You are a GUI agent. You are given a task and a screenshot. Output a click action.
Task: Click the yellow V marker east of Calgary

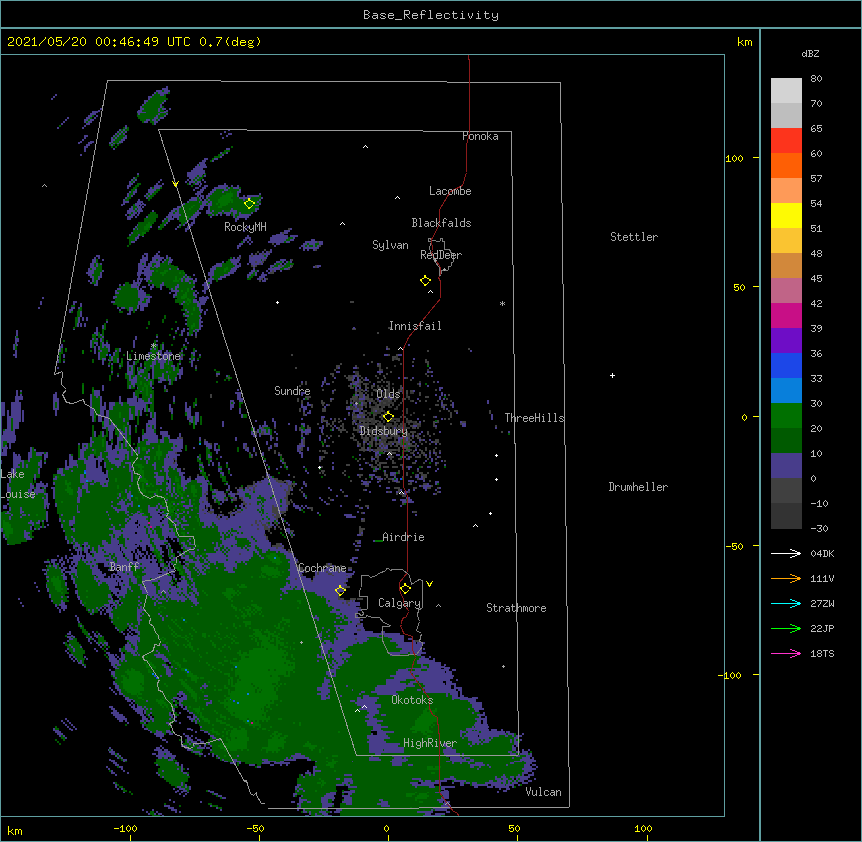click(429, 584)
